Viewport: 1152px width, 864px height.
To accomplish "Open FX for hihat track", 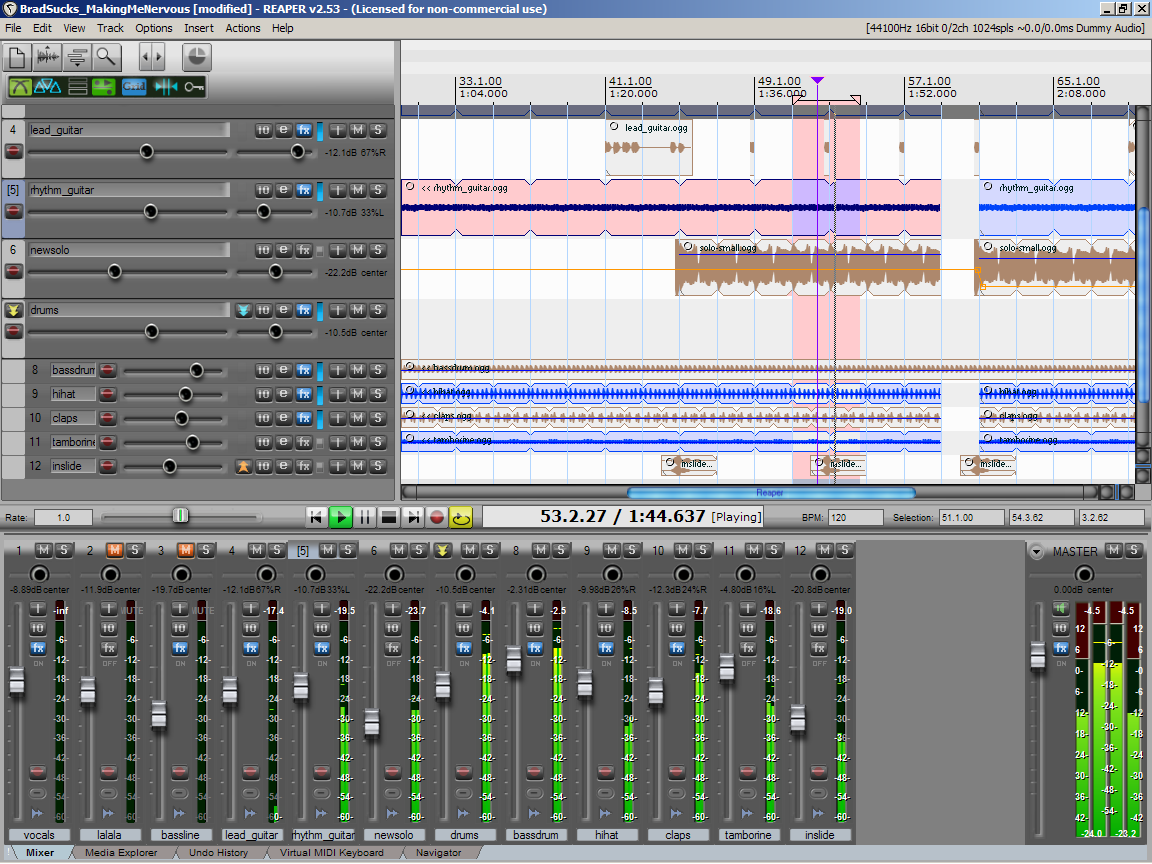I will (304, 394).
